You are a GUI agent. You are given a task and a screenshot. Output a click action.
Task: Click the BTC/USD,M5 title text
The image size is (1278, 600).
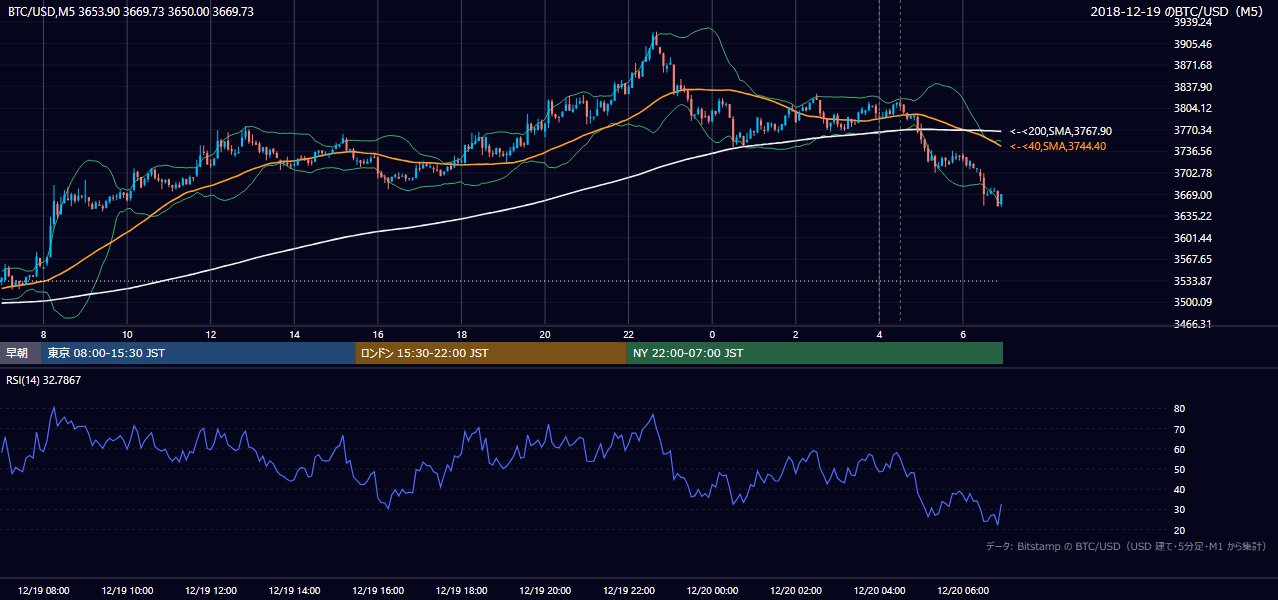tap(131, 11)
